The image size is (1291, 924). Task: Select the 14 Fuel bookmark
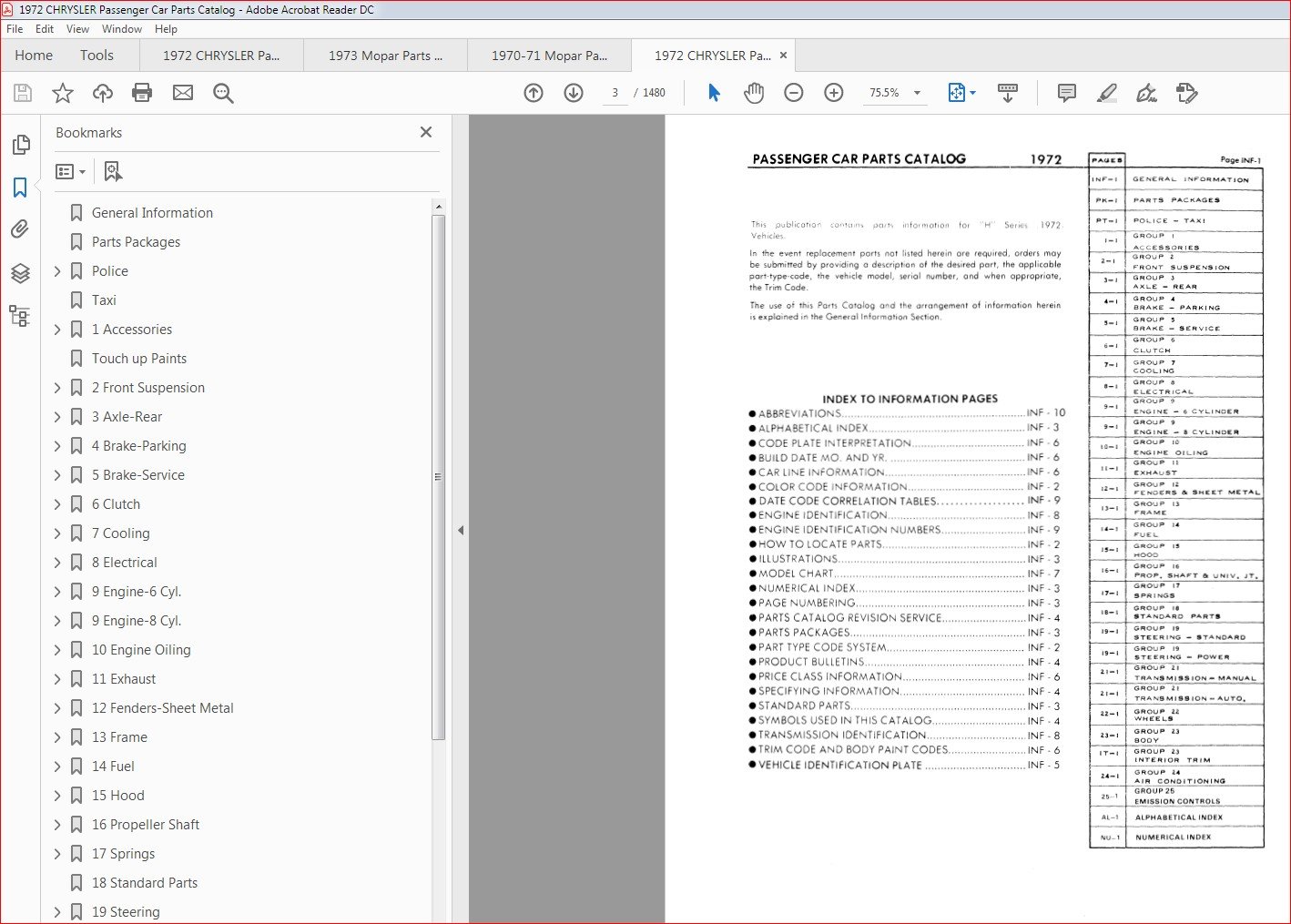[x=113, y=767]
